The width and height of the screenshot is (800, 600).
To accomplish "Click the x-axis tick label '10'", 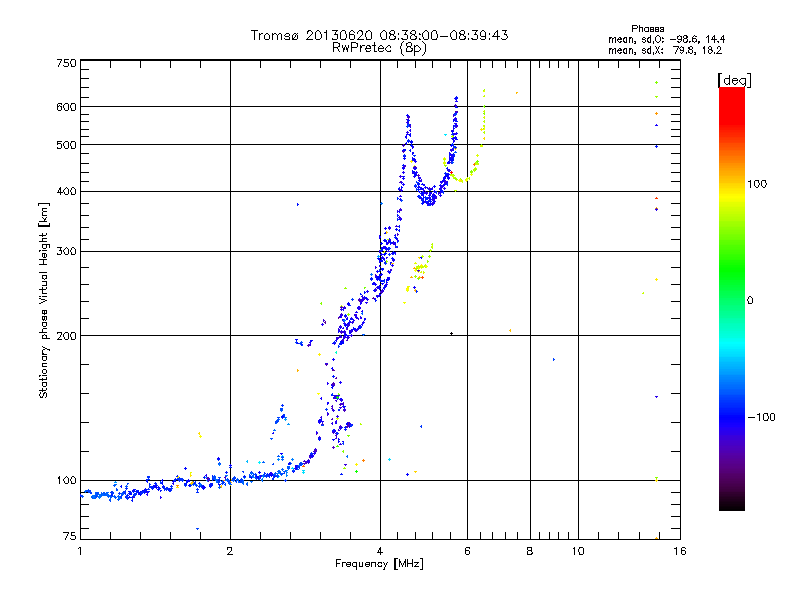I will click(578, 551).
